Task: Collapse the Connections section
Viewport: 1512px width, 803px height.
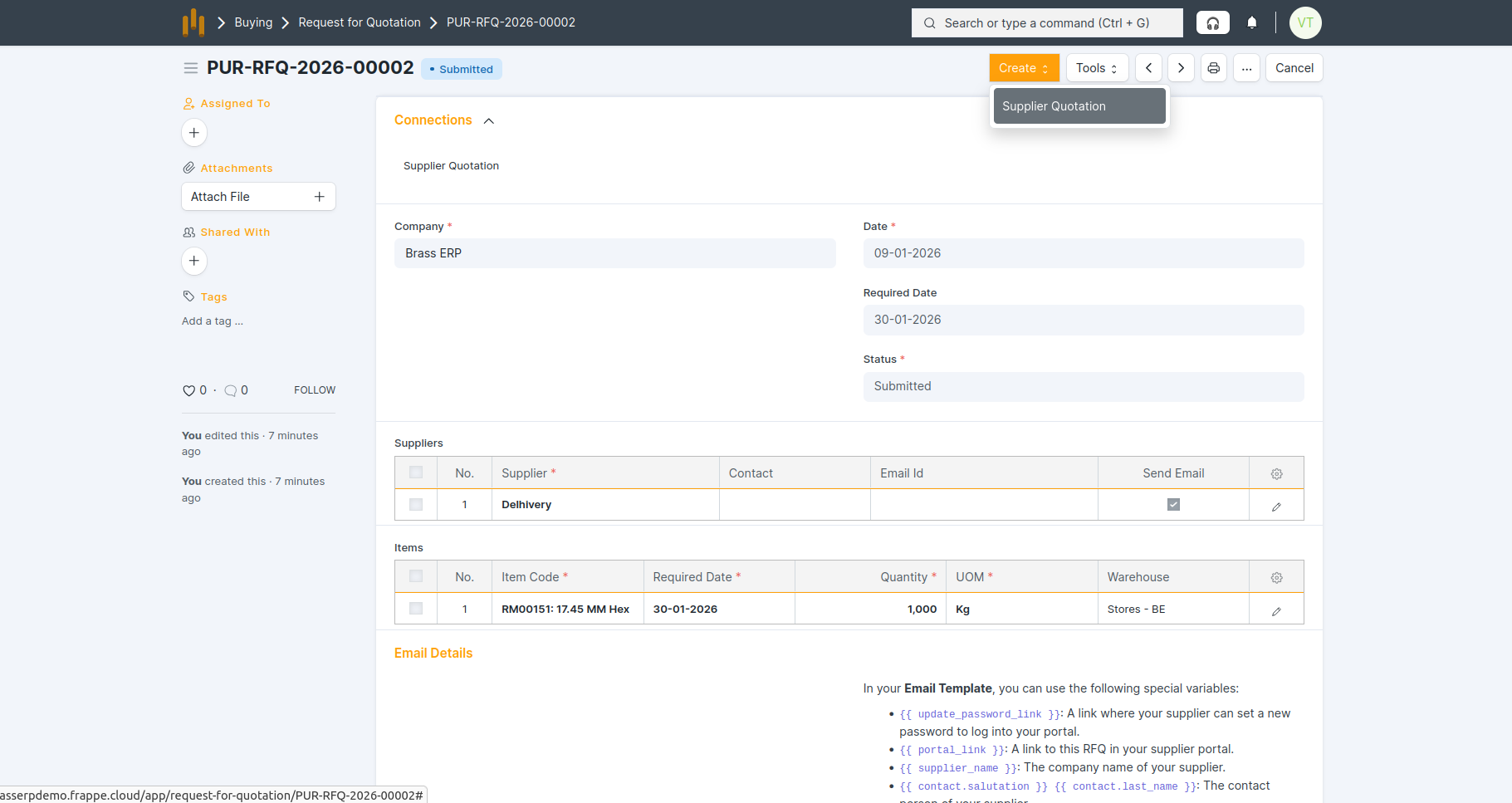Action: (x=489, y=121)
